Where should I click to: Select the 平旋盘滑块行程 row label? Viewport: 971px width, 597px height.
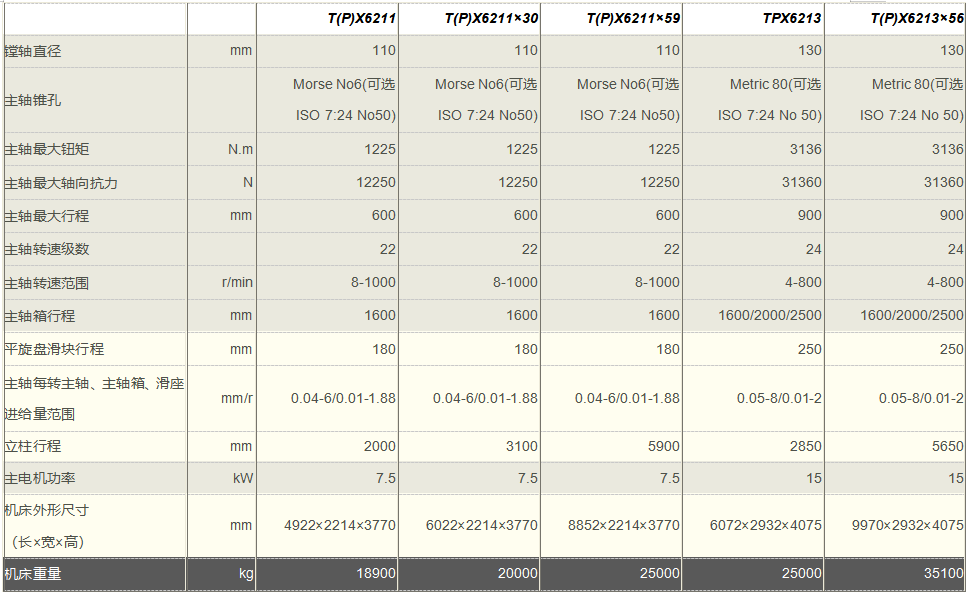click(54, 349)
